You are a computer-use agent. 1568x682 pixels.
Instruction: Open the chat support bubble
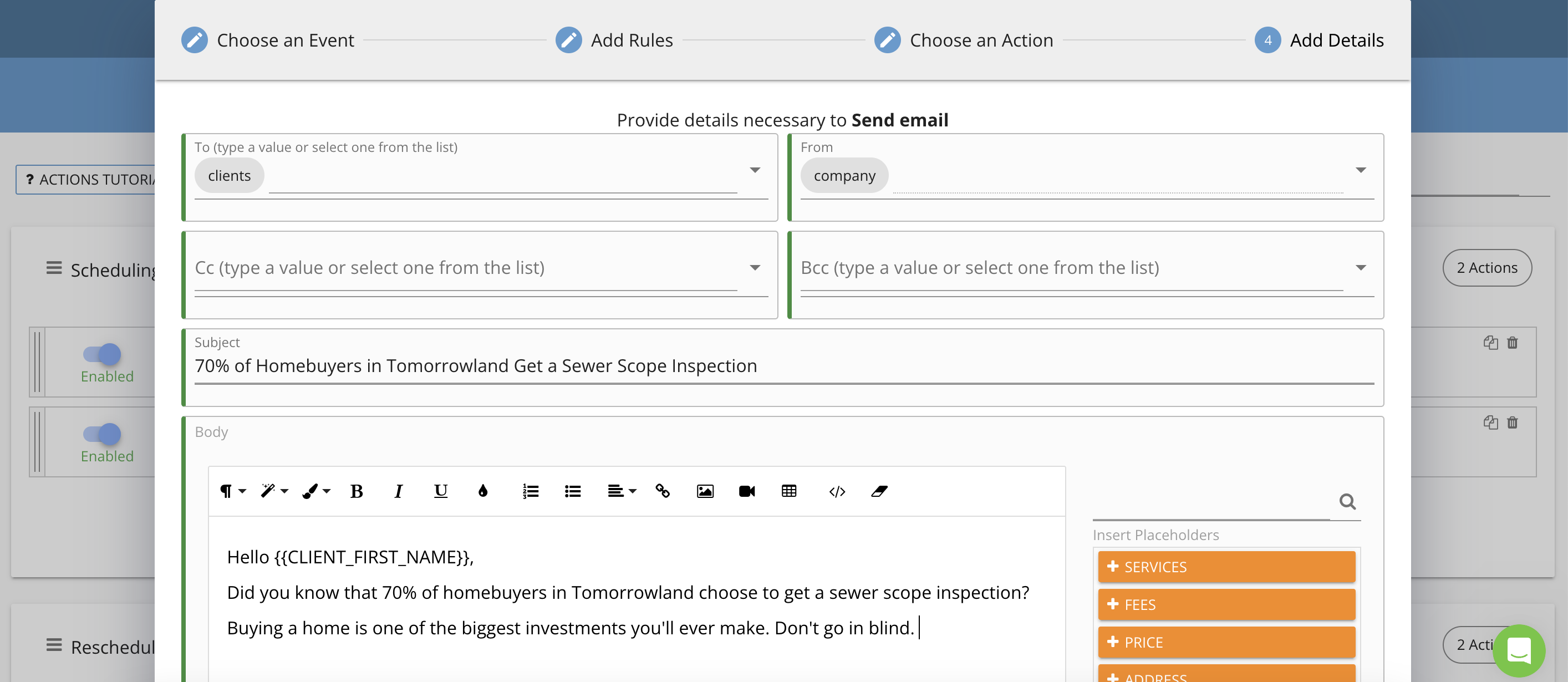[1519, 650]
